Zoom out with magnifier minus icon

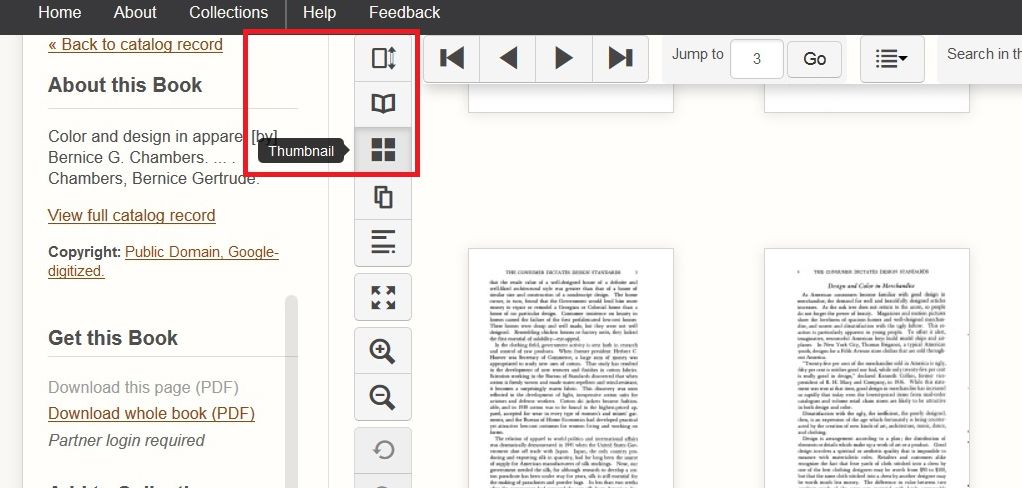(383, 397)
